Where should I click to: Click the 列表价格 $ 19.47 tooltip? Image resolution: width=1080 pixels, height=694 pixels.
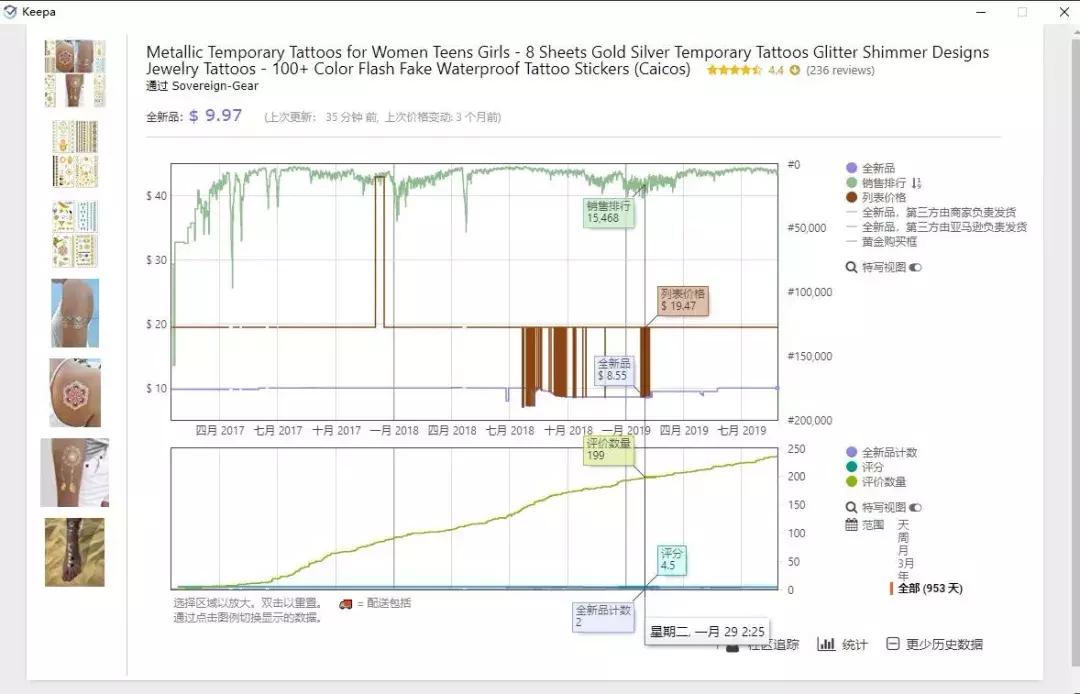click(x=682, y=300)
